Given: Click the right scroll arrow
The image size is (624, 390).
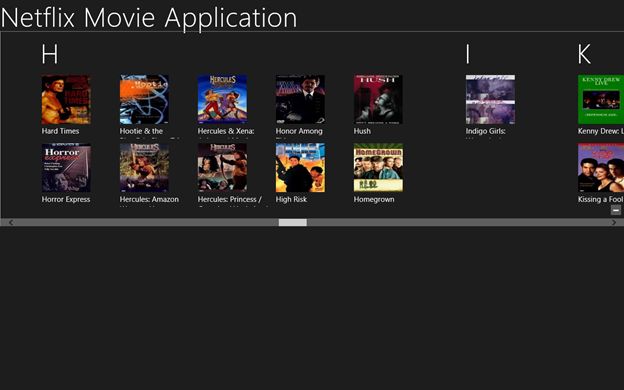Looking at the screenshot, I should pyautogui.click(x=614, y=222).
